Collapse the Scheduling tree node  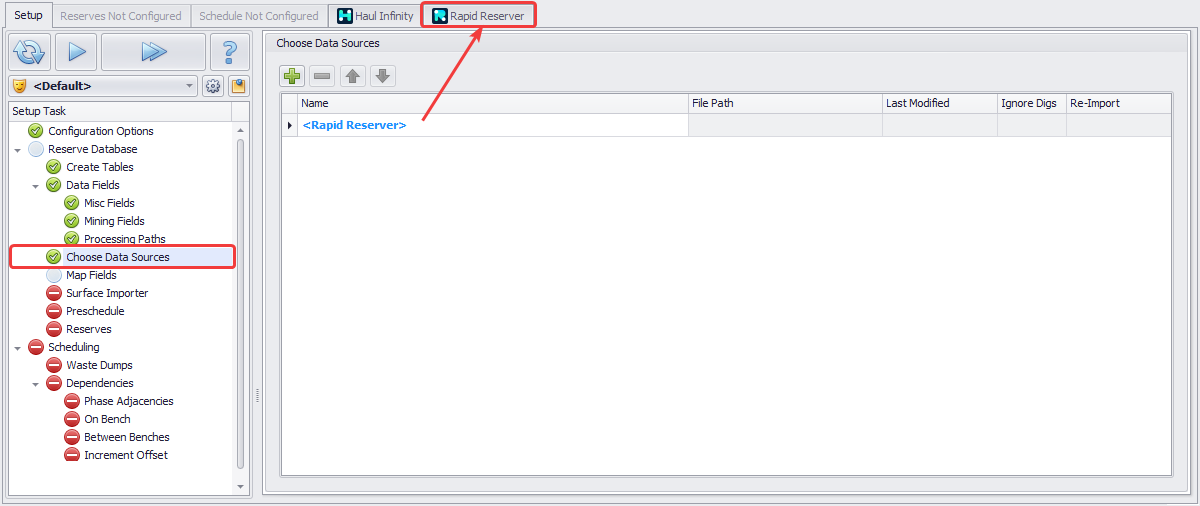(x=17, y=347)
